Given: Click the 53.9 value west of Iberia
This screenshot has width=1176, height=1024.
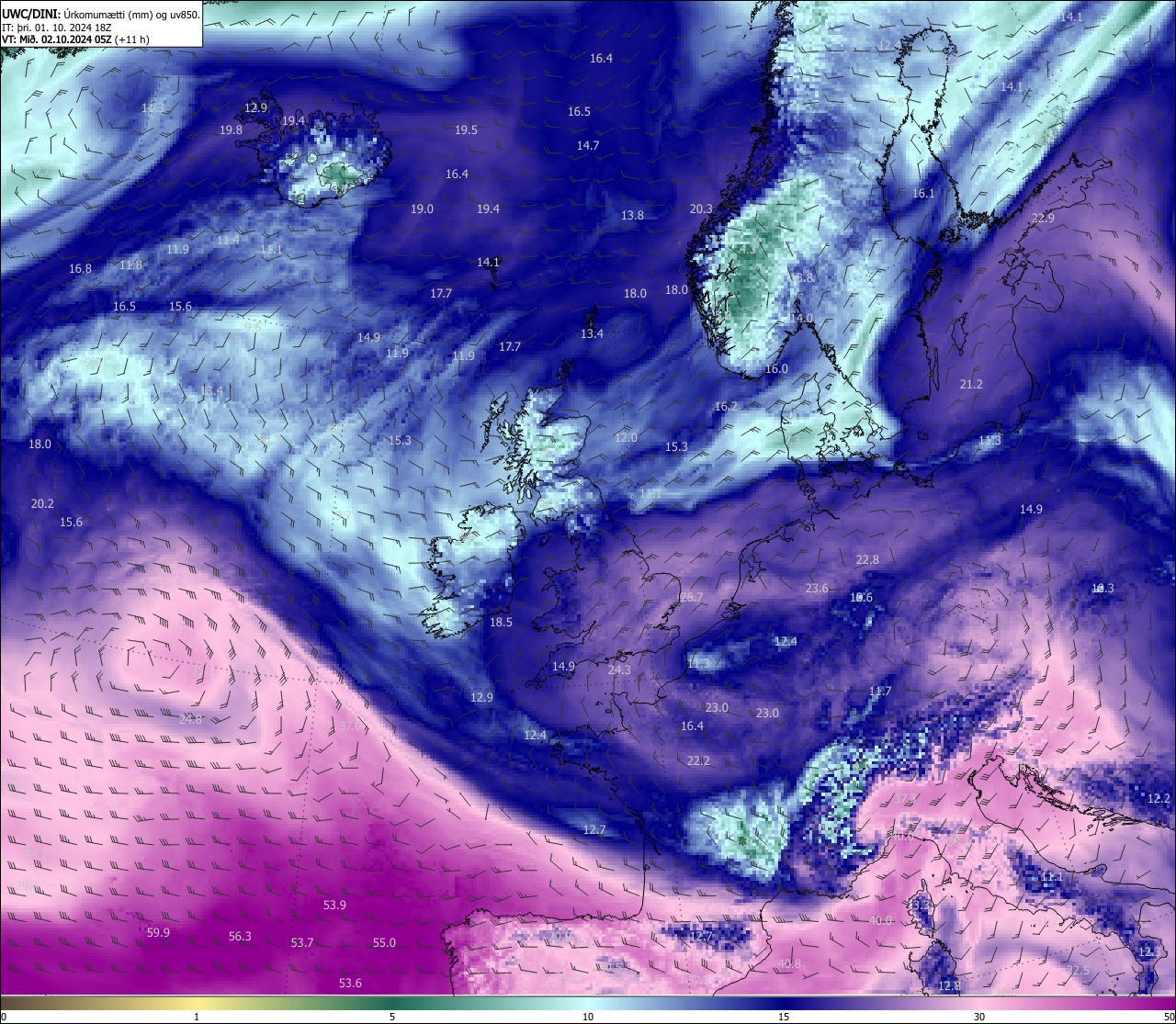Looking at the screenshot, I should (334, 905).
